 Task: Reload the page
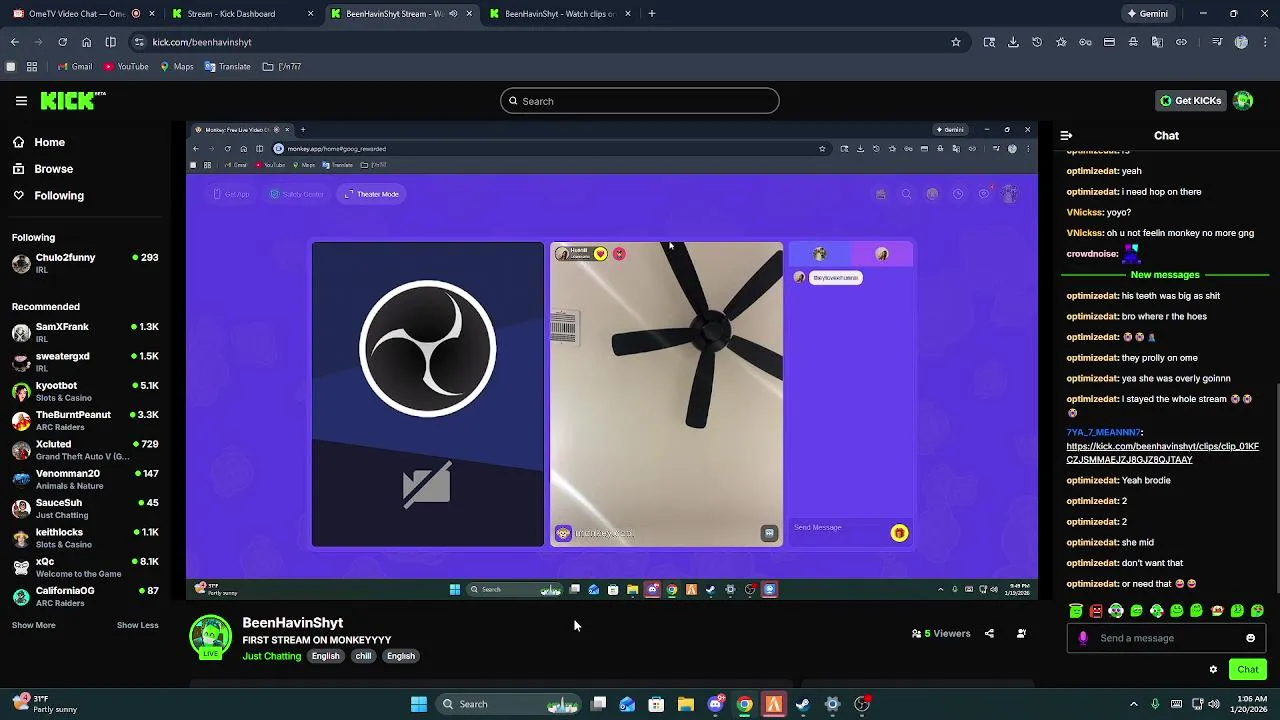[x=62, y=42]
